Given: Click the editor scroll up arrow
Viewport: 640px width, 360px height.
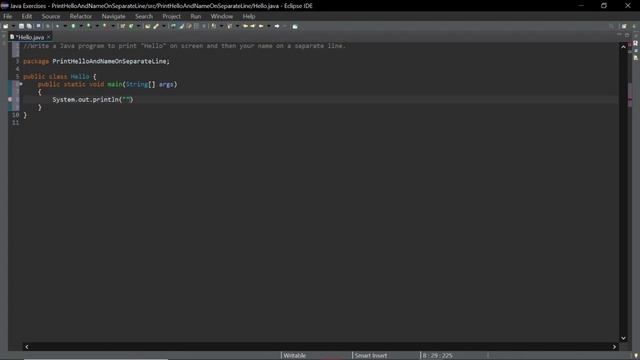Looking at the screenshot, I should (x=623, y=47).
